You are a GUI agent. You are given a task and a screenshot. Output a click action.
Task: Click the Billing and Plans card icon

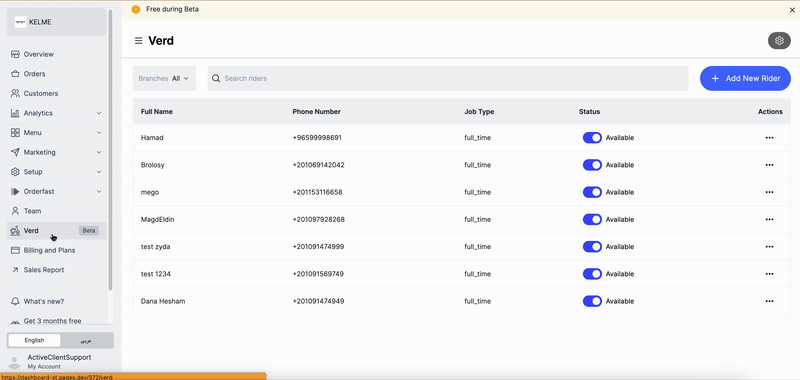15,250
